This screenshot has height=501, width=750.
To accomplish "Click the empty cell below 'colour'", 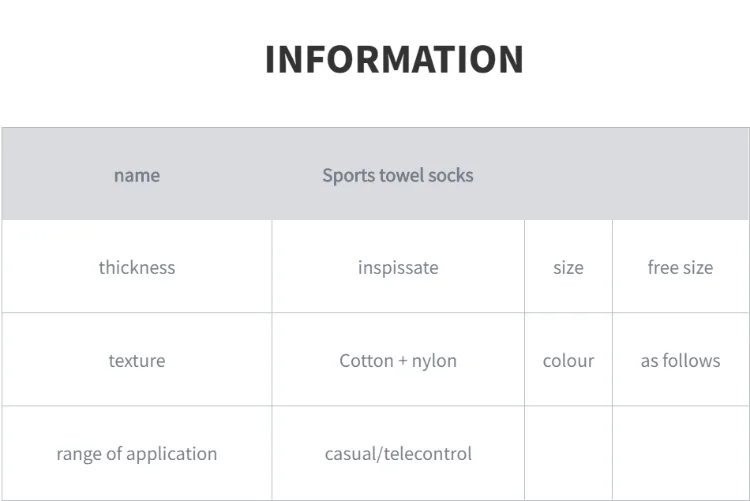I will (568, 453).
